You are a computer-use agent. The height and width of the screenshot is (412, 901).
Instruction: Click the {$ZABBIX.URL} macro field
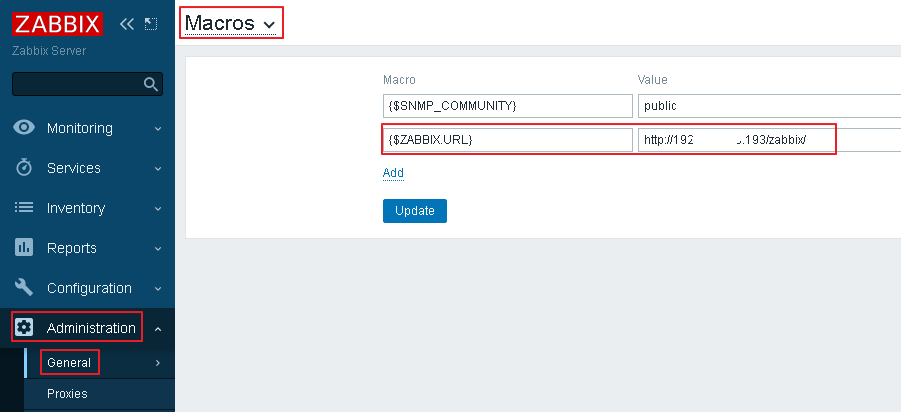pos(507,140)
